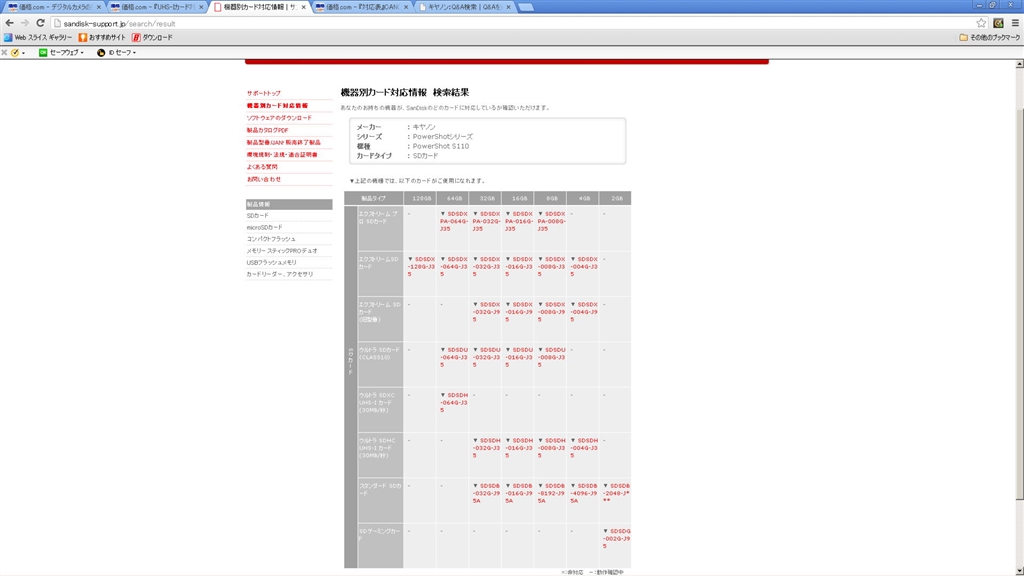Open SDSDB-4096-J95A product link
Viewport: 1024px width, 576px height.
point(584,493)
